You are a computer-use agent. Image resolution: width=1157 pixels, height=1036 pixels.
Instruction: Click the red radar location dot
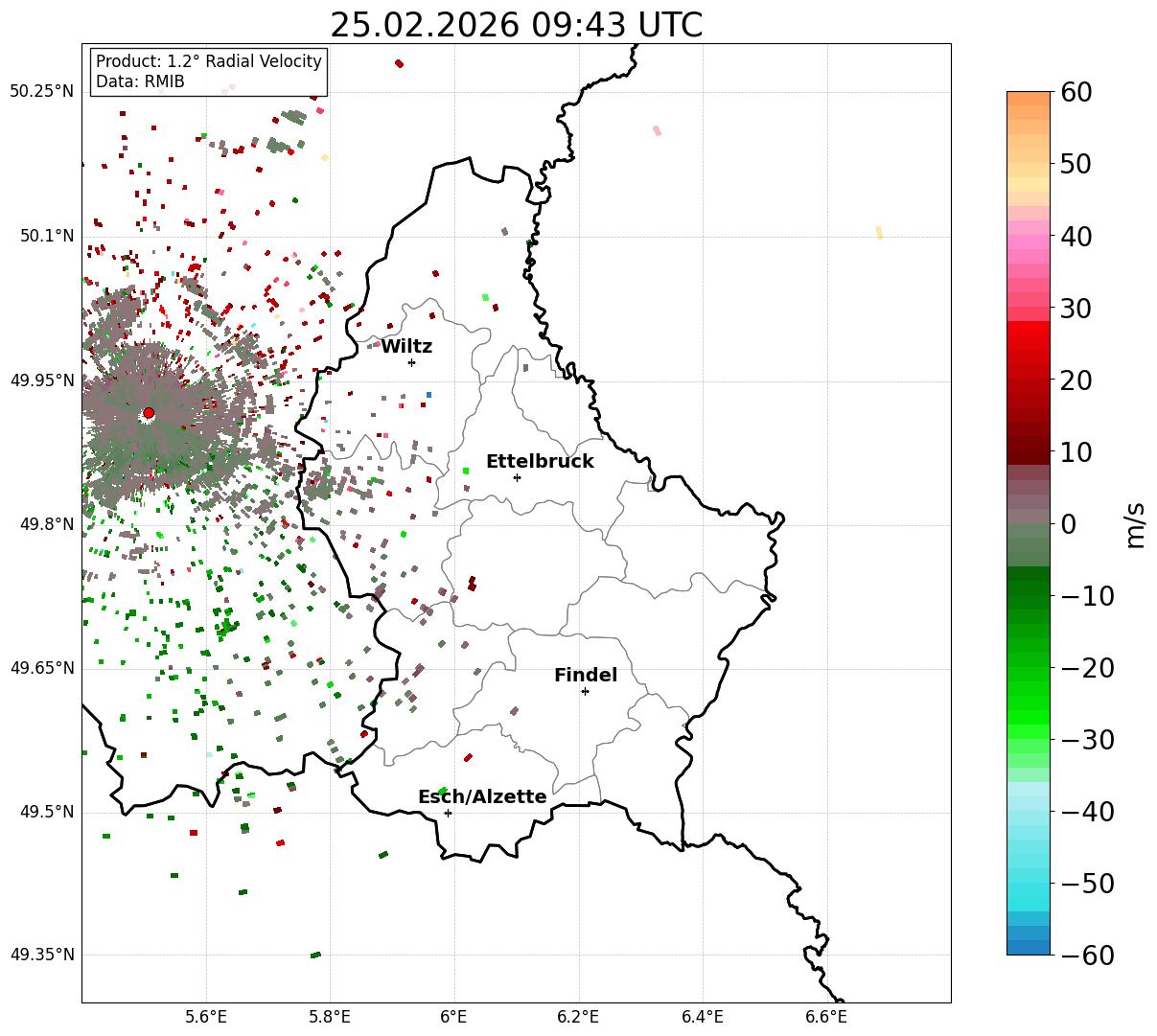[x=149, y=413]
